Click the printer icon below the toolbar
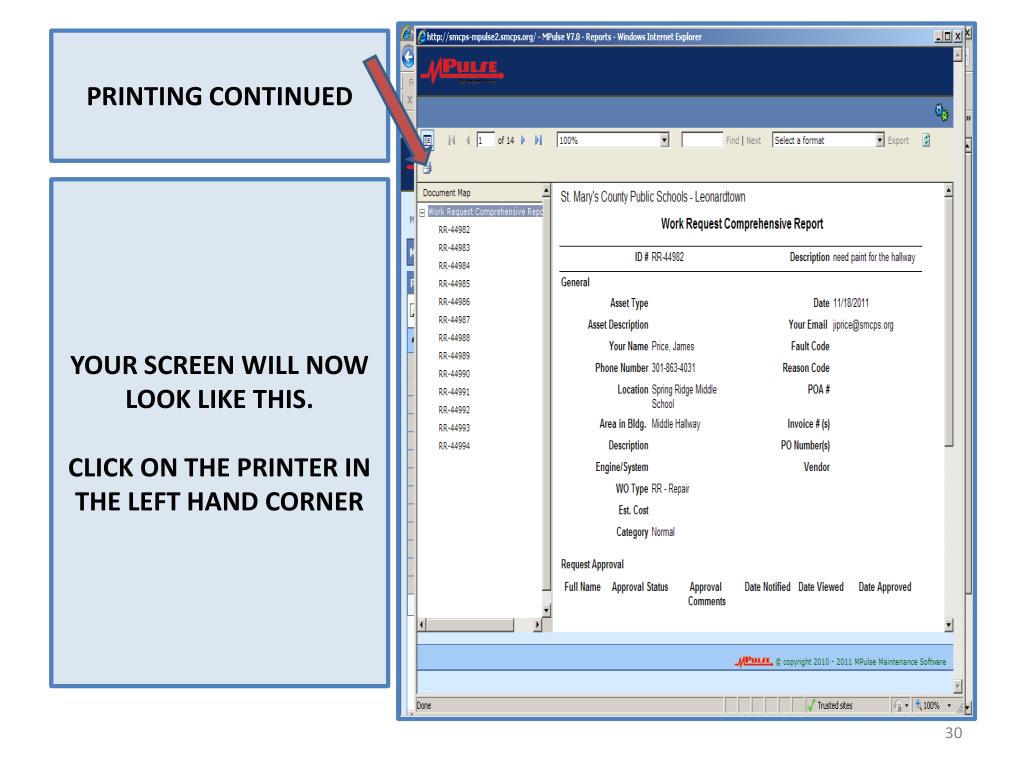 pos(426,168)
